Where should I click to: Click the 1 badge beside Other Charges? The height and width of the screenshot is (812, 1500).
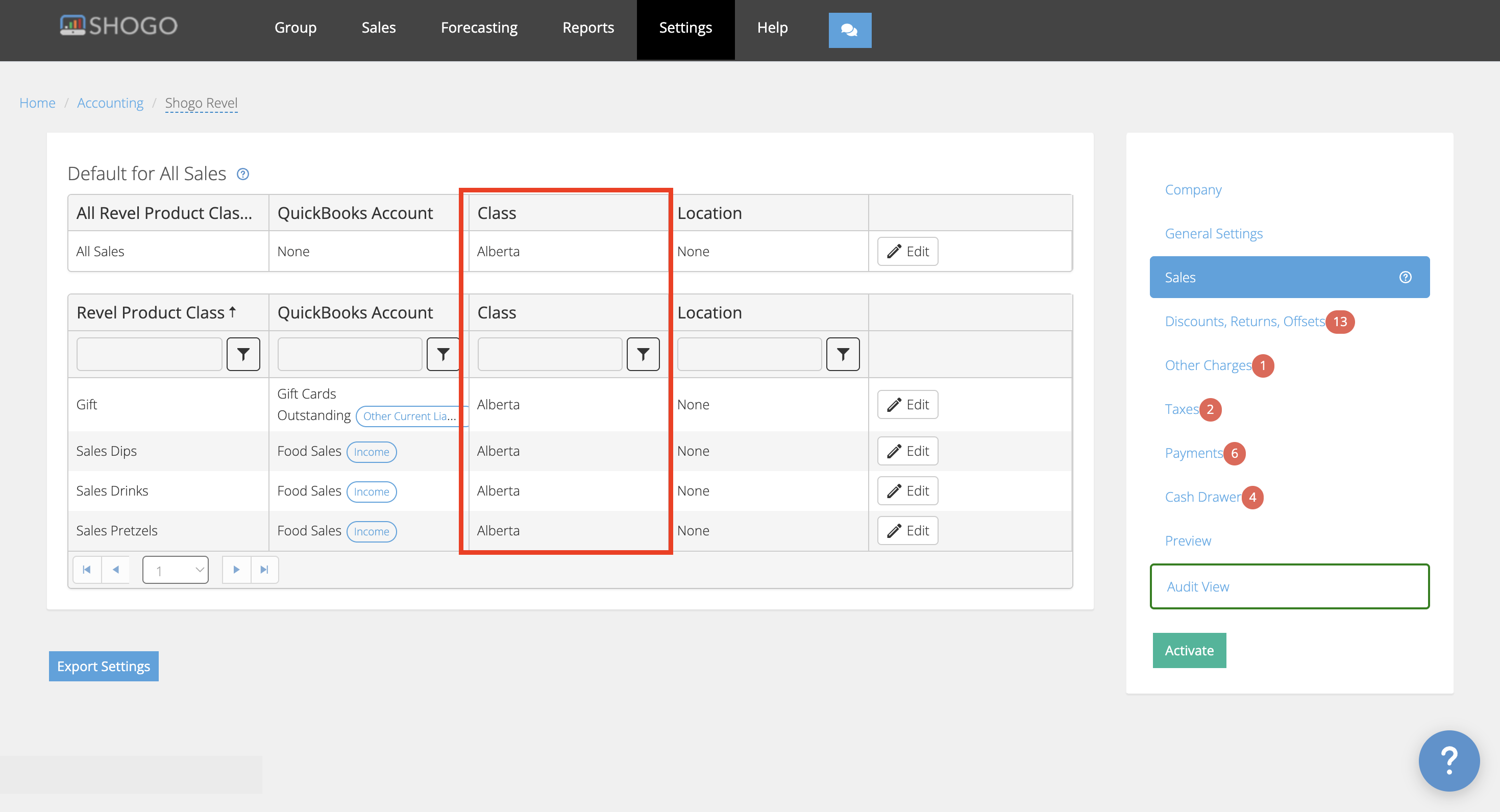[x=1263, y=366]
